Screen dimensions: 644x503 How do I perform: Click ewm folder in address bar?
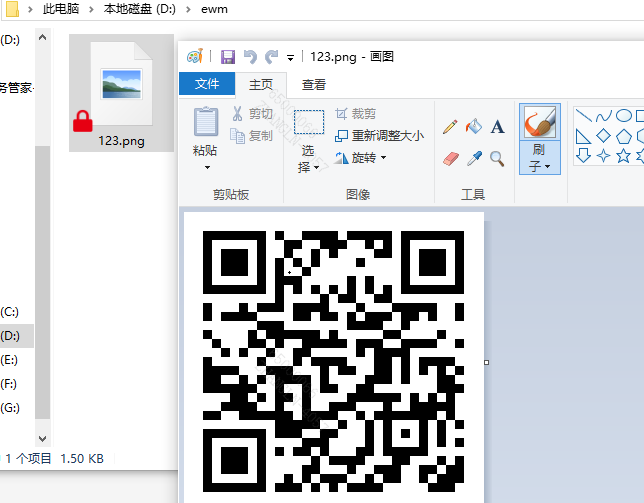pos(214,9)
